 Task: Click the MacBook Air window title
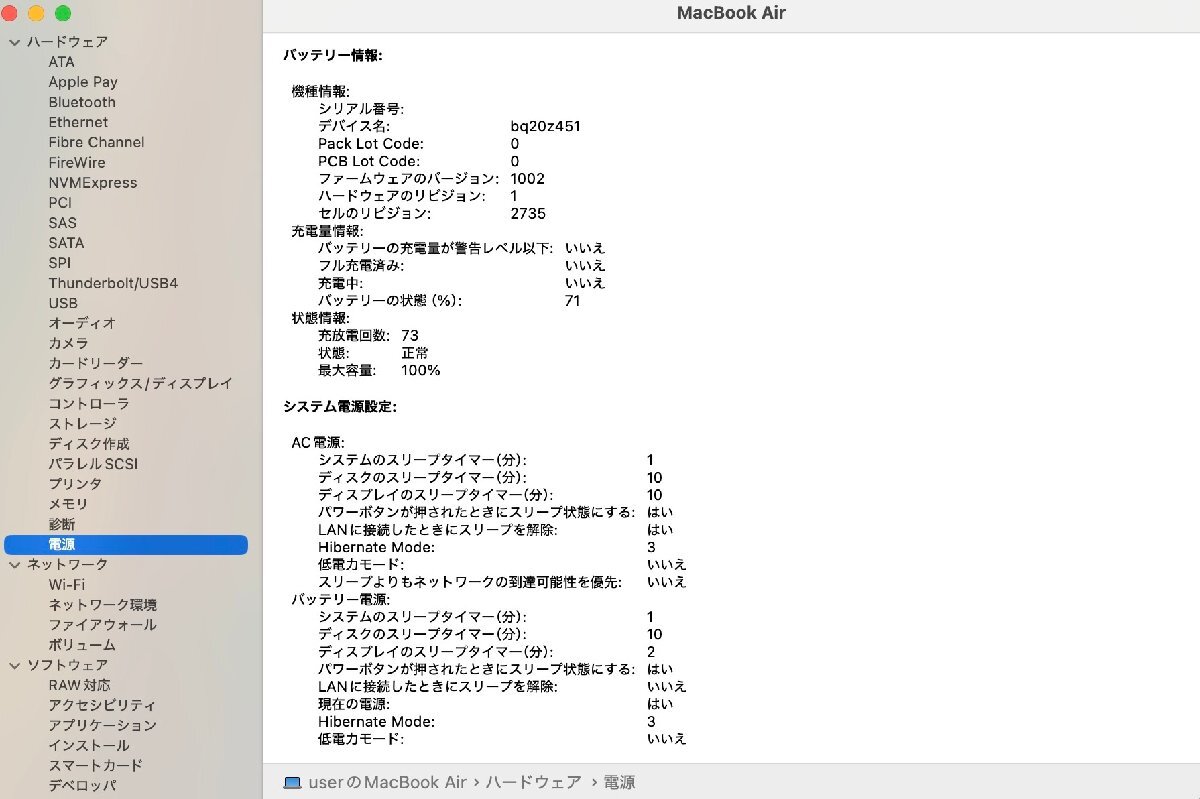coord(731,13)
